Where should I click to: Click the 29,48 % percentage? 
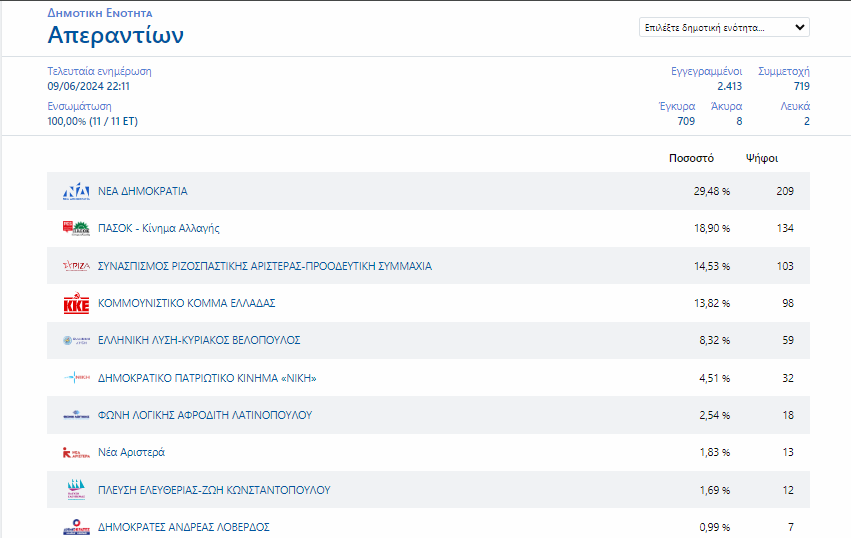pyautogui.click(x=712, y=191)
